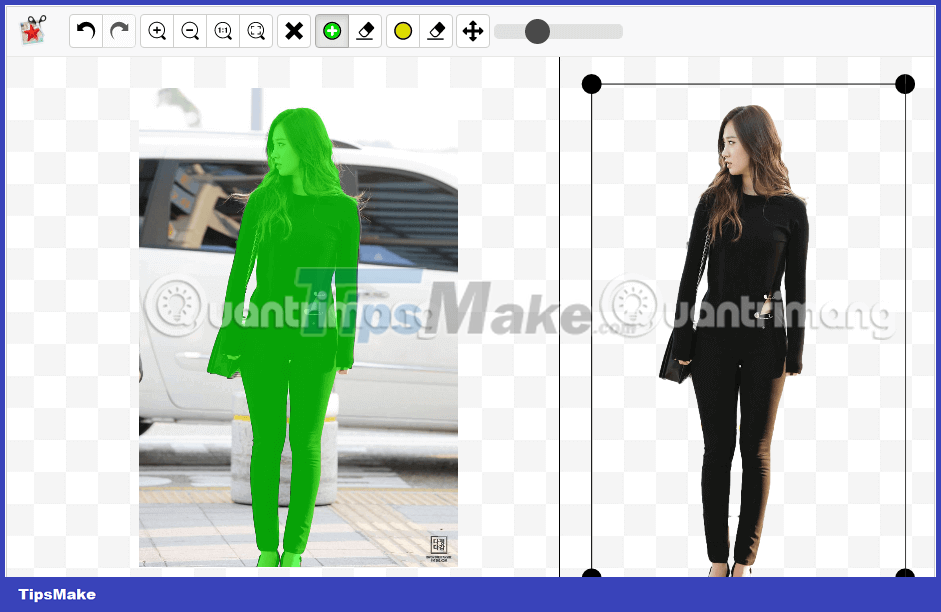Zoom in on the image

[156, 30]
